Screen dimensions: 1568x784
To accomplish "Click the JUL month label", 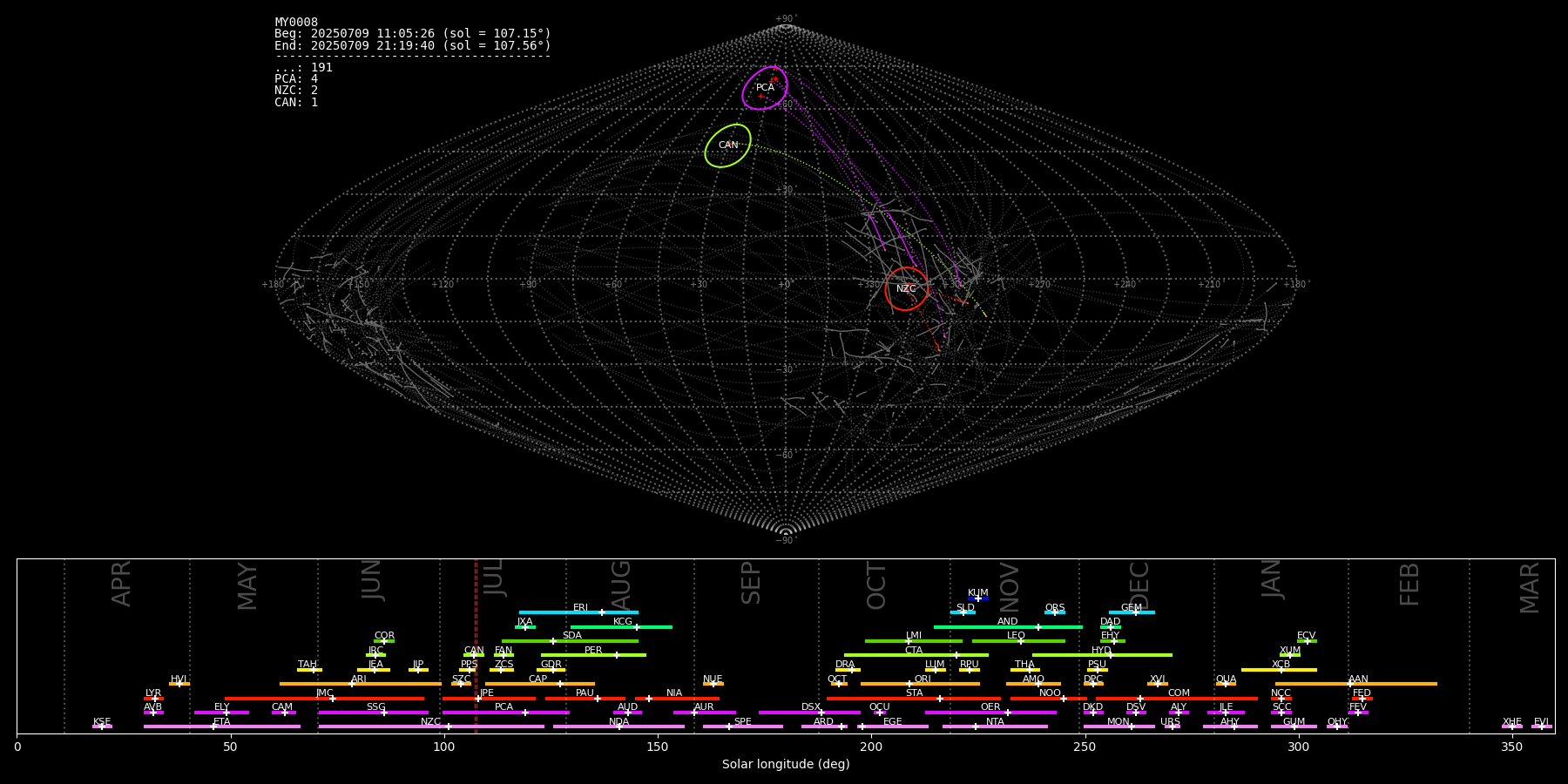I will tap(493, 578).
